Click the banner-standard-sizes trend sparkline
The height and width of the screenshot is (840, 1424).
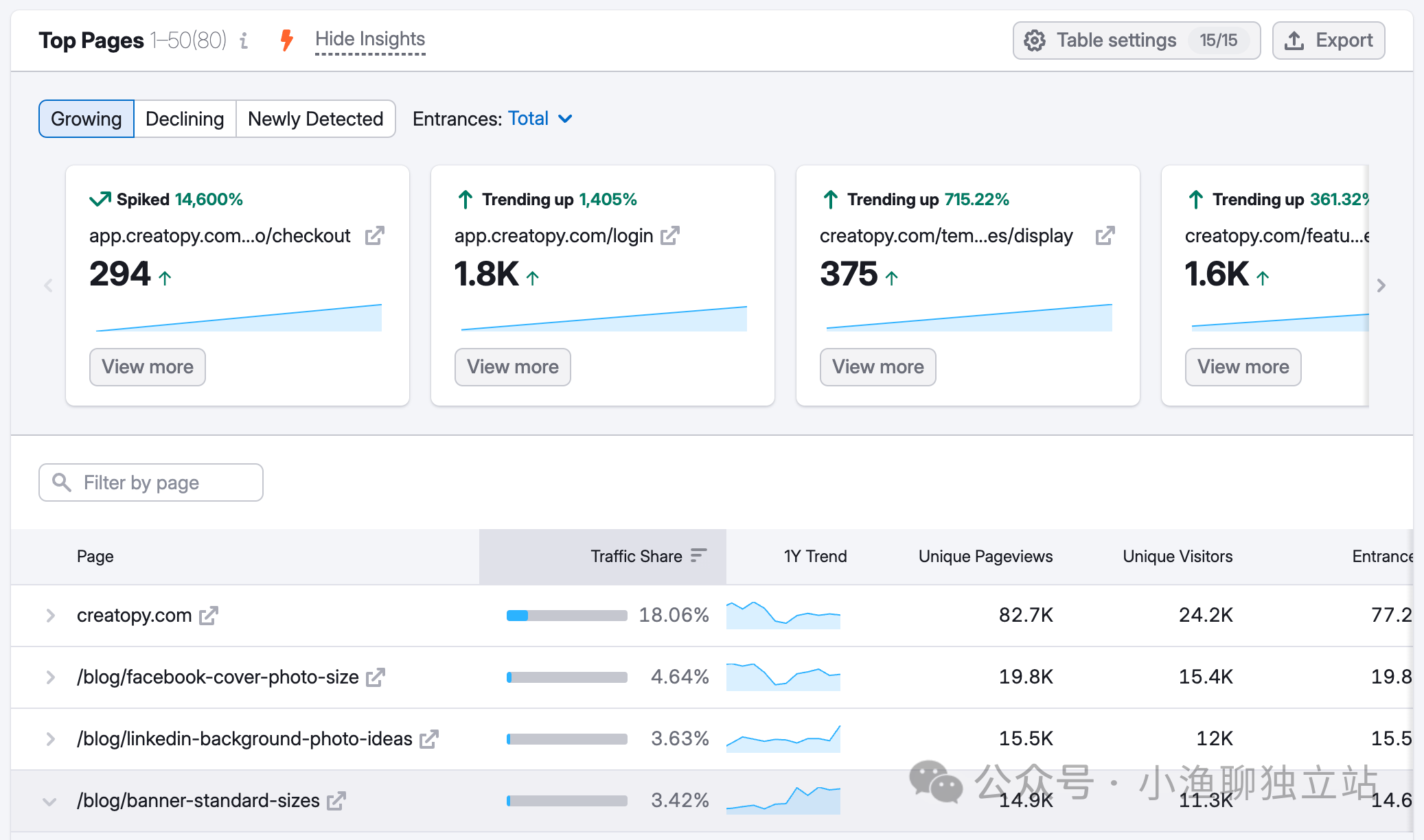pyautogui.click(x=783, y=800)
